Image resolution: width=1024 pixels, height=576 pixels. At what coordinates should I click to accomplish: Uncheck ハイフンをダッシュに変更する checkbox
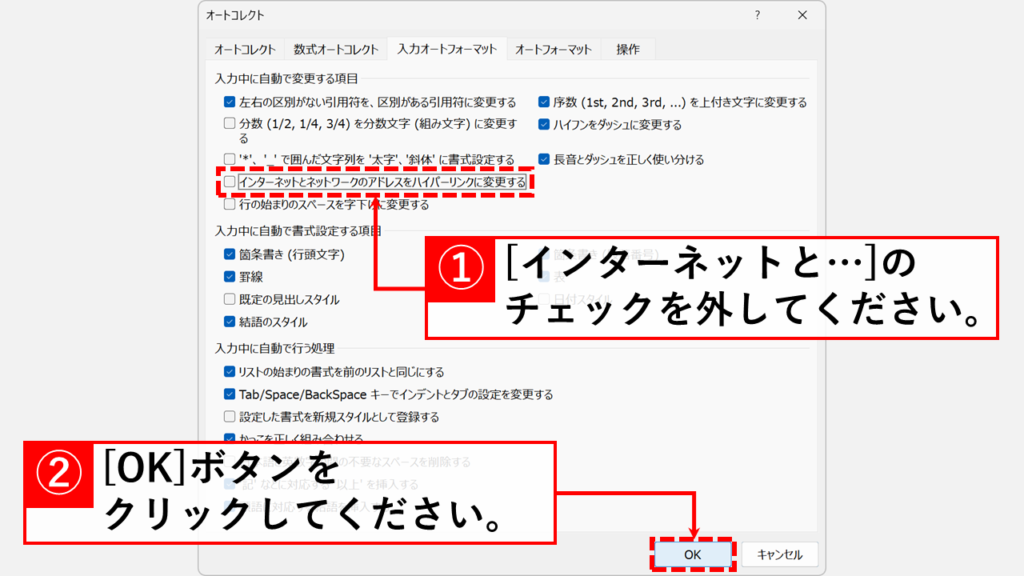tap(543, 124)
